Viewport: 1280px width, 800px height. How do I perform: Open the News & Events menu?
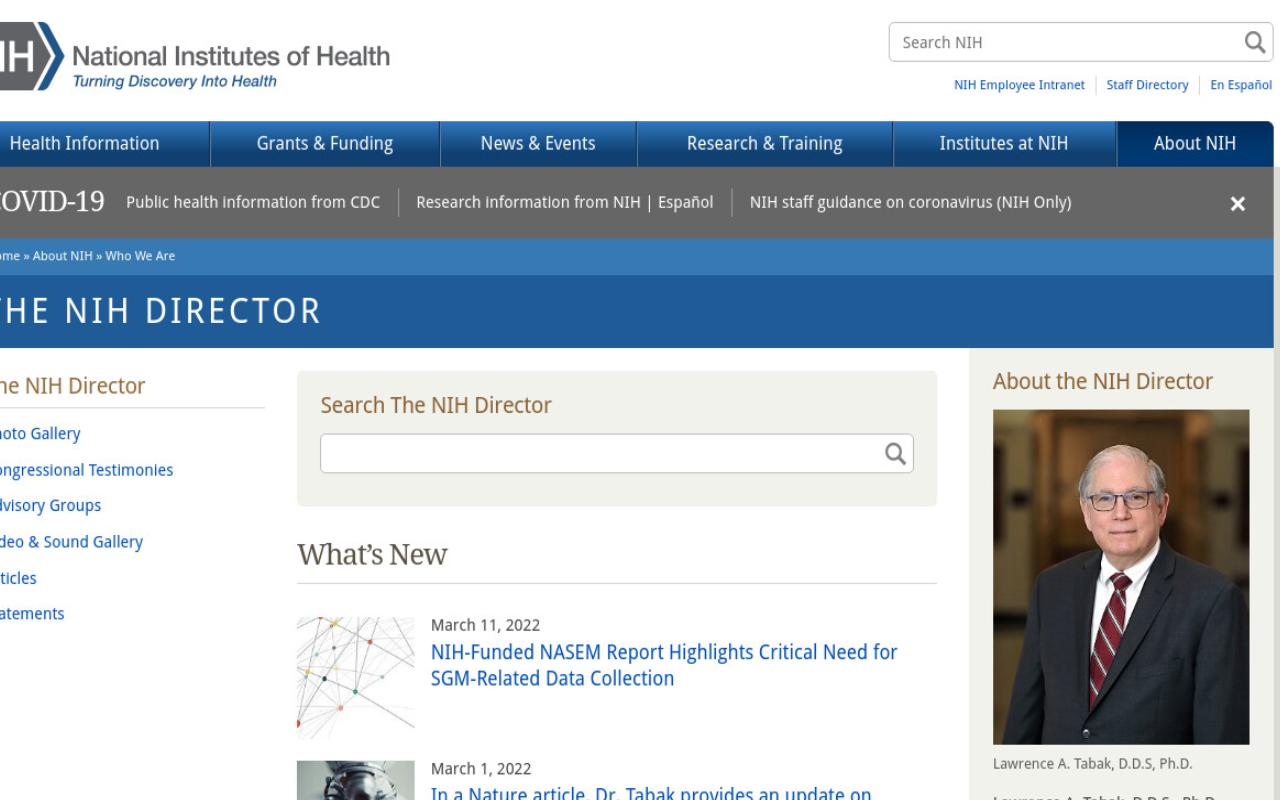(538, 143)
